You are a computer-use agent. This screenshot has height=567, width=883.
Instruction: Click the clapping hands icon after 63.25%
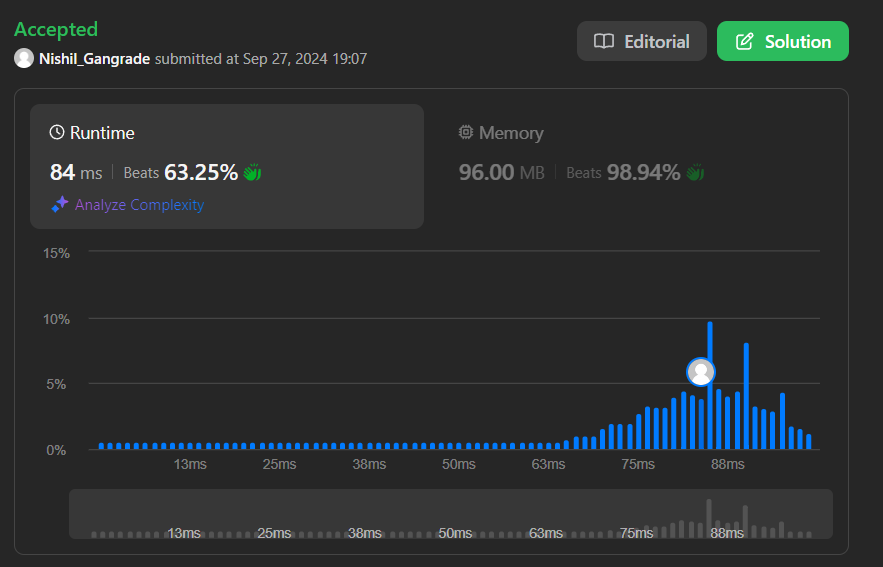252,172
